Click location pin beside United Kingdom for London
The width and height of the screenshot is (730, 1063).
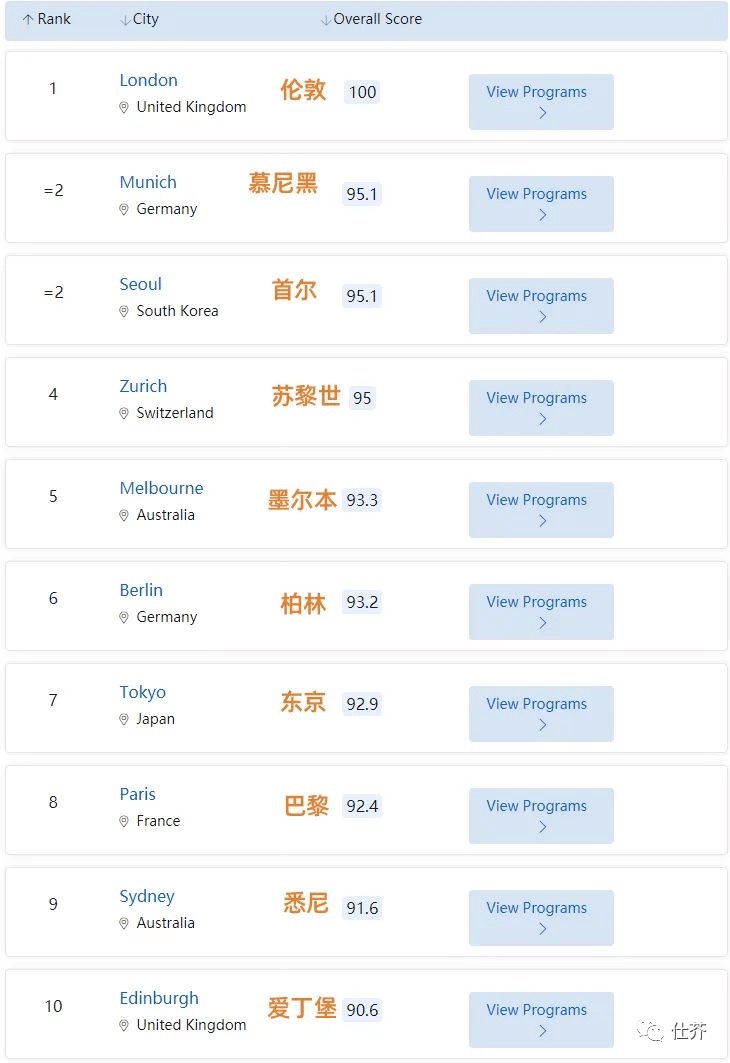tap(124, 107)
